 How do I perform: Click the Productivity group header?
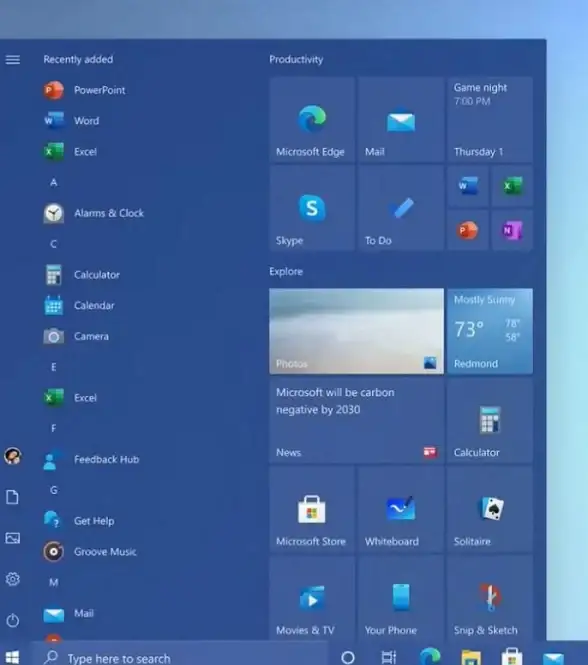296,59
